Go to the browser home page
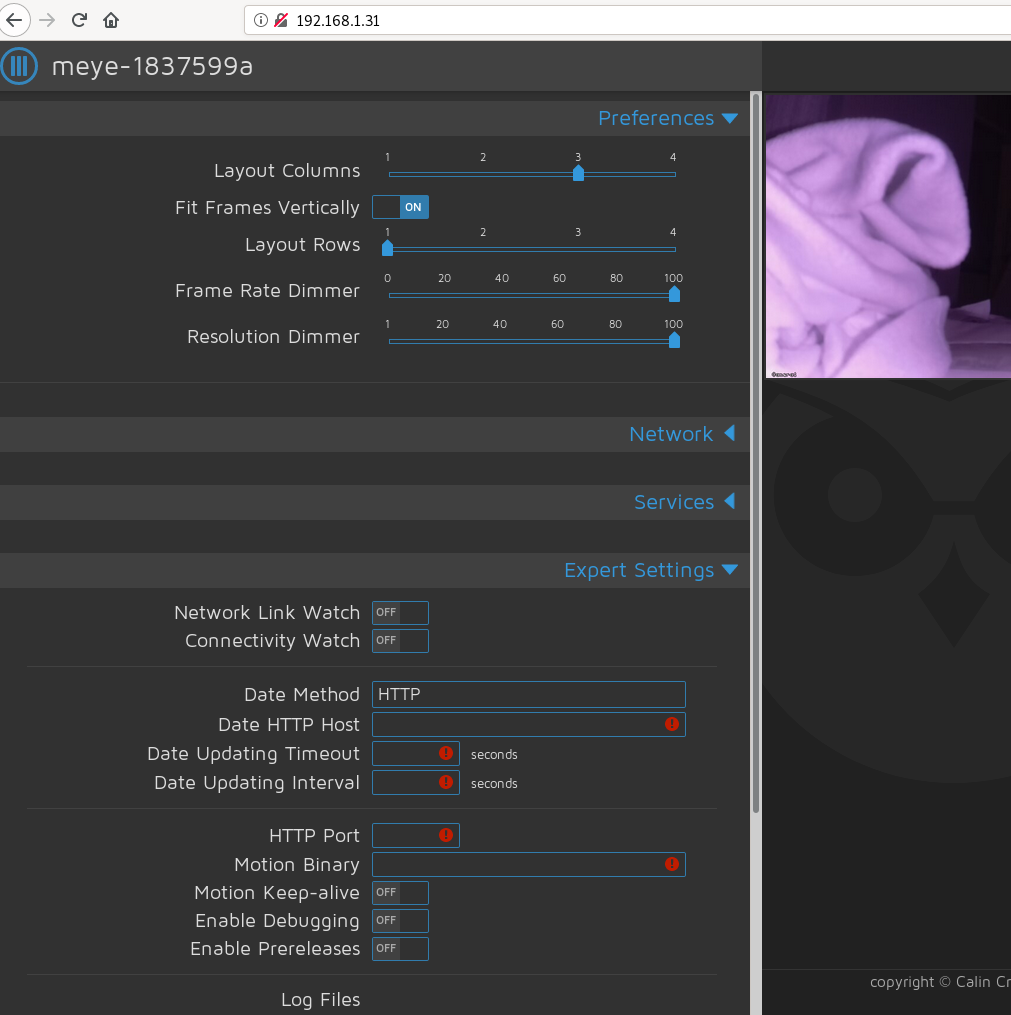Screen dimensions: 1011x1015 pos(111,21)
